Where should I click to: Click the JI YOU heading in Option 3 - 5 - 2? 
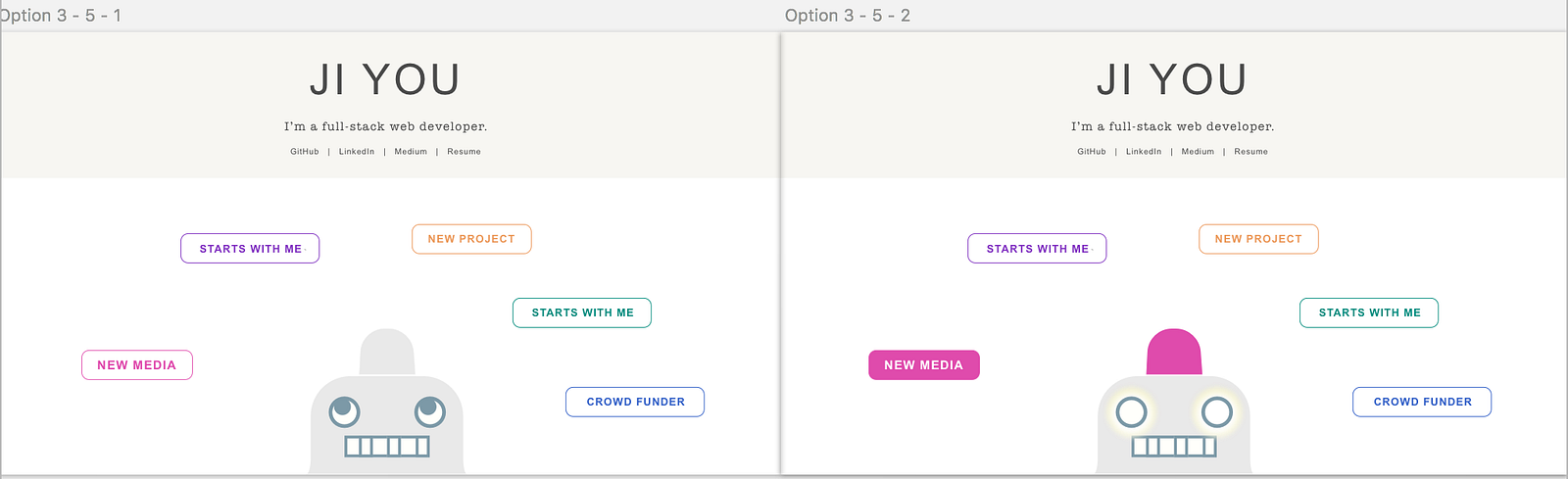pyautogui.click(x=1172, y=80)
